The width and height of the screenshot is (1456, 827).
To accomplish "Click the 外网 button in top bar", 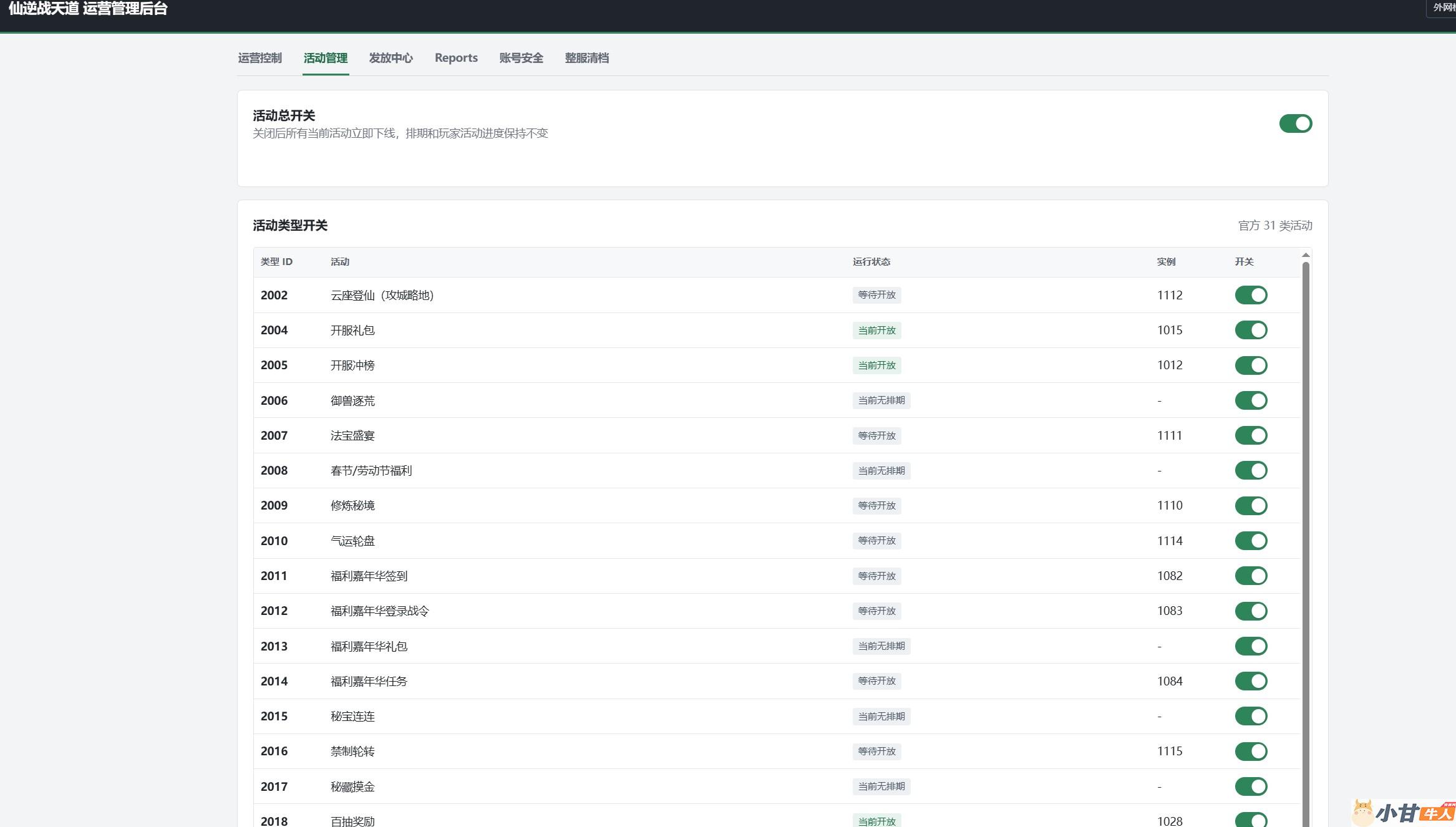I will [x=1442, y=8].
